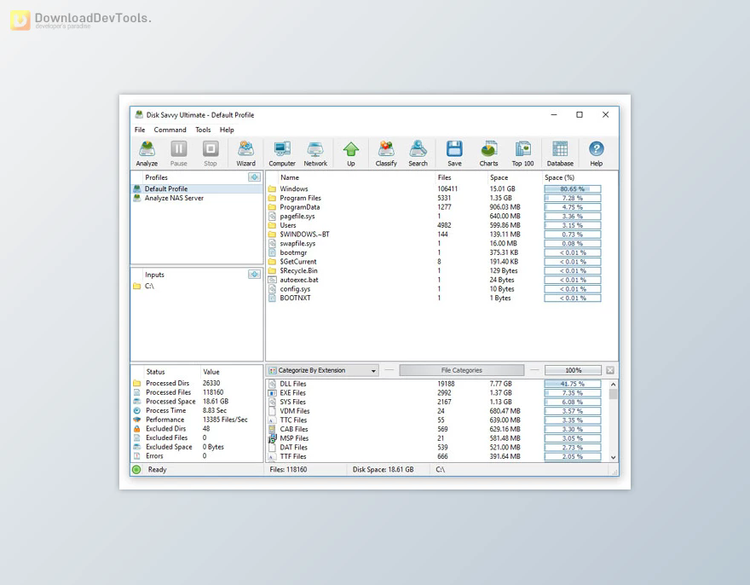Screen dimensions: 750x585
Task: Show the Top 100 files
Action: point(523,153)
